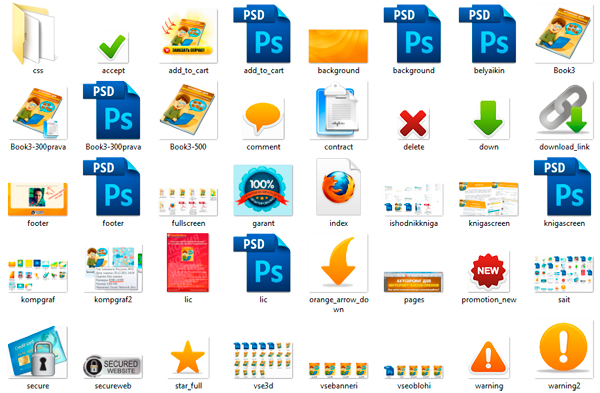Click the download_link chain icon file
Viewport: 600px width, 393px height.
pos(563,110)
